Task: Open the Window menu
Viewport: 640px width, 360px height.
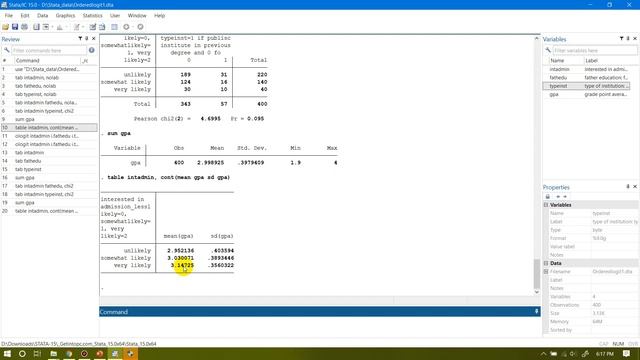Action: coord(137,16)
